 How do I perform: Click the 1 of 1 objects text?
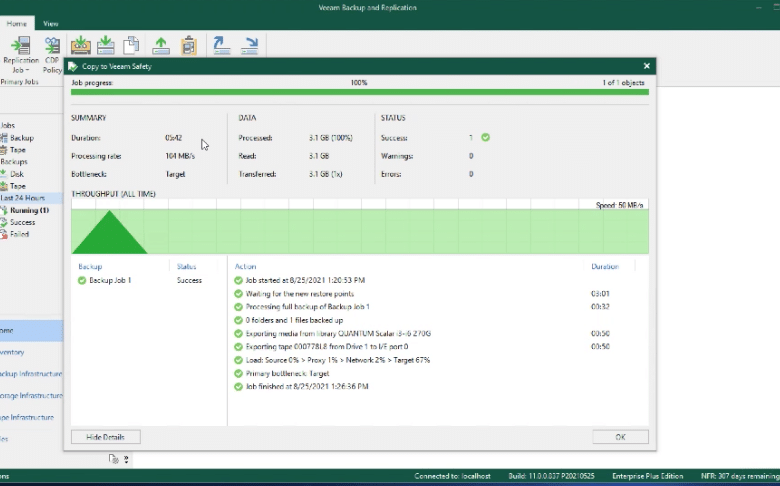(x=623, y=83)
